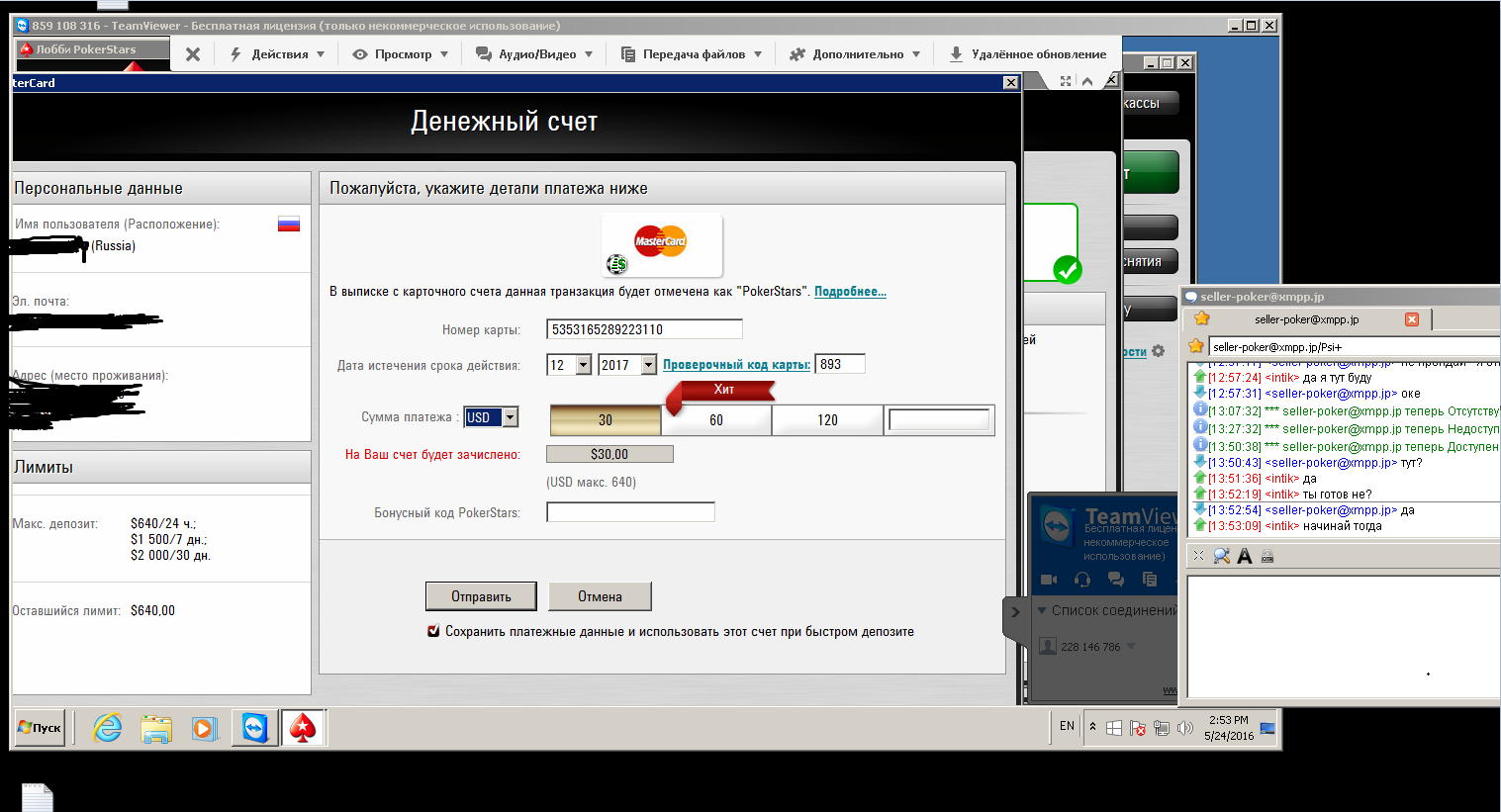
Task: Click the crossed-arrows icon in chat toolbar
Action: click(1198, 556)
